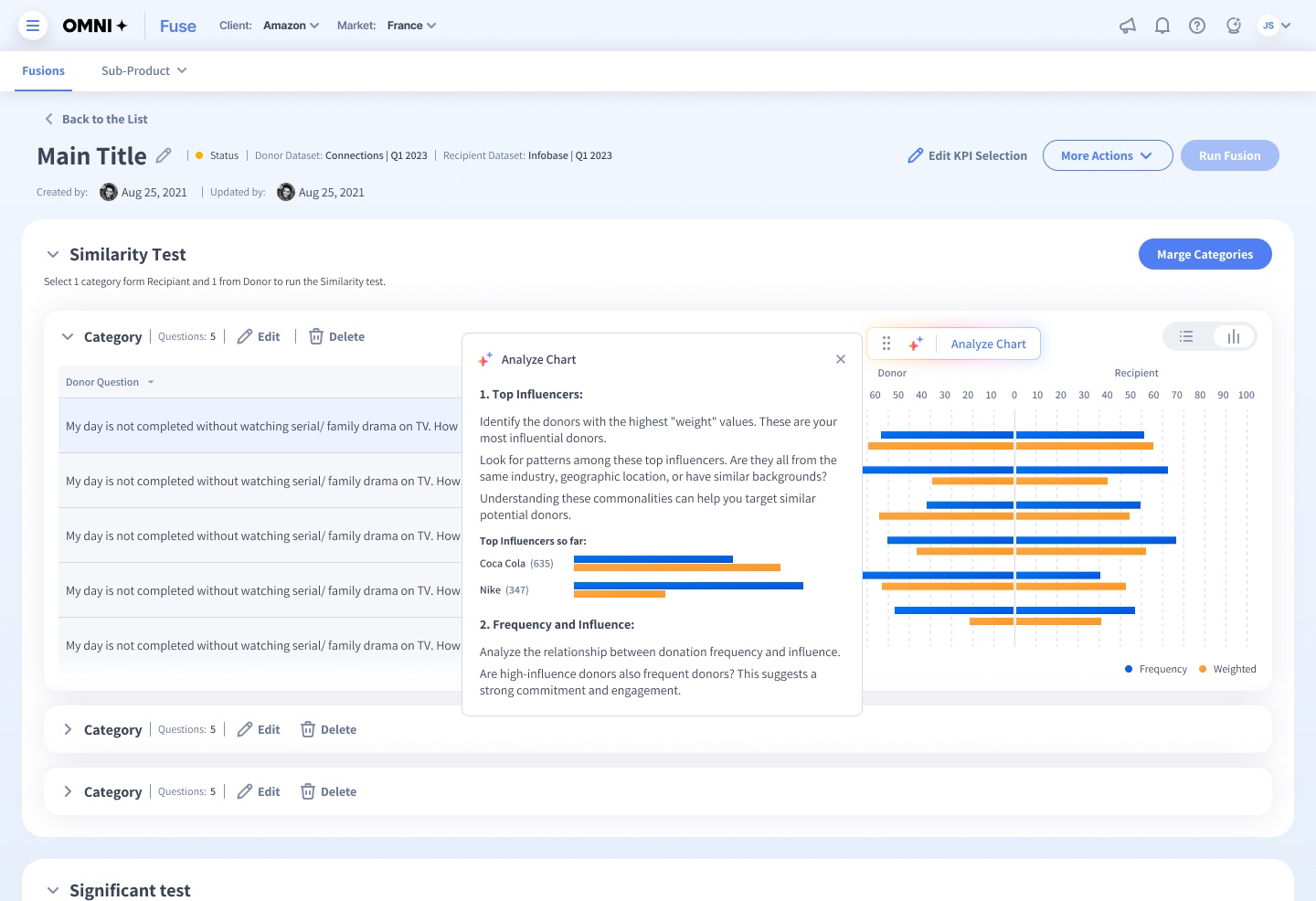Collapse the Similarity Test section

(53, 254)
